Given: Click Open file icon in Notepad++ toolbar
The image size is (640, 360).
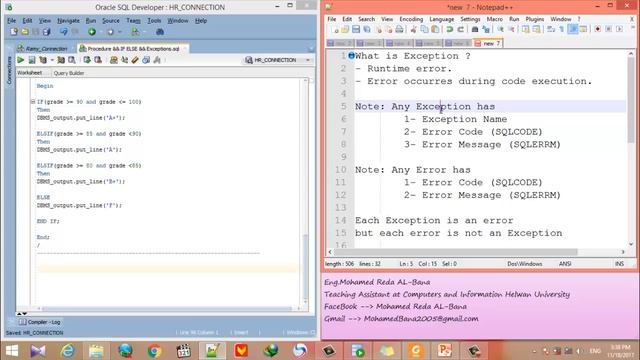Looking at the screenshot, I should (x=345, y=29).
